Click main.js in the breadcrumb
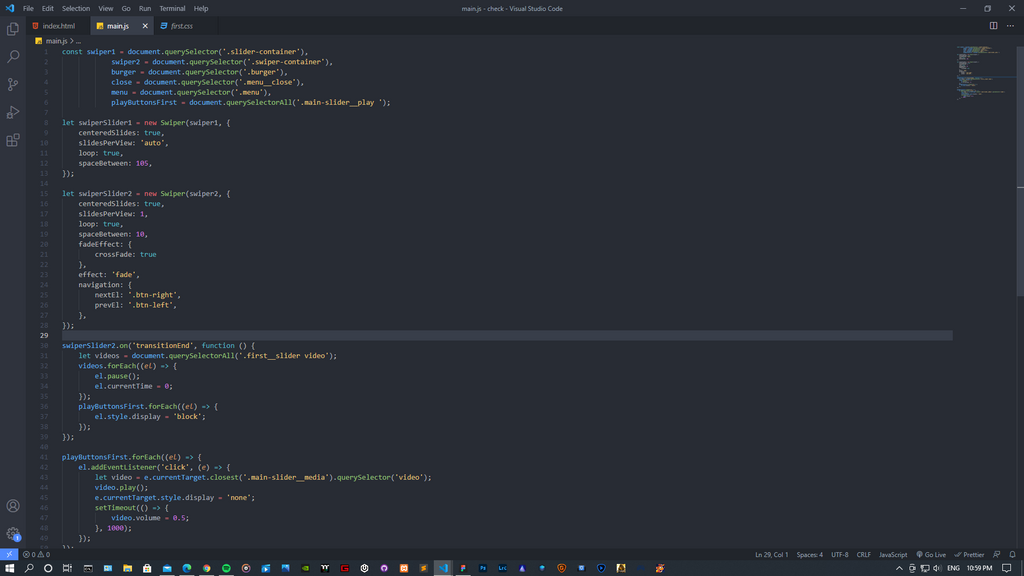 [x=56, y=41]
